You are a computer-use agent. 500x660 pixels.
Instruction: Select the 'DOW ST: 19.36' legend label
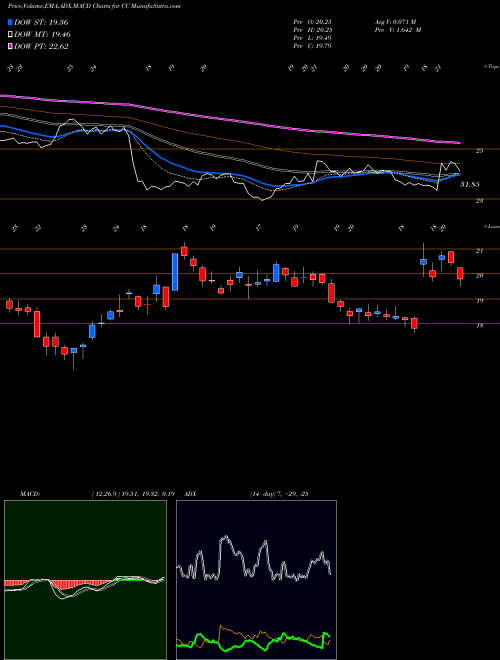coord(41,22)
